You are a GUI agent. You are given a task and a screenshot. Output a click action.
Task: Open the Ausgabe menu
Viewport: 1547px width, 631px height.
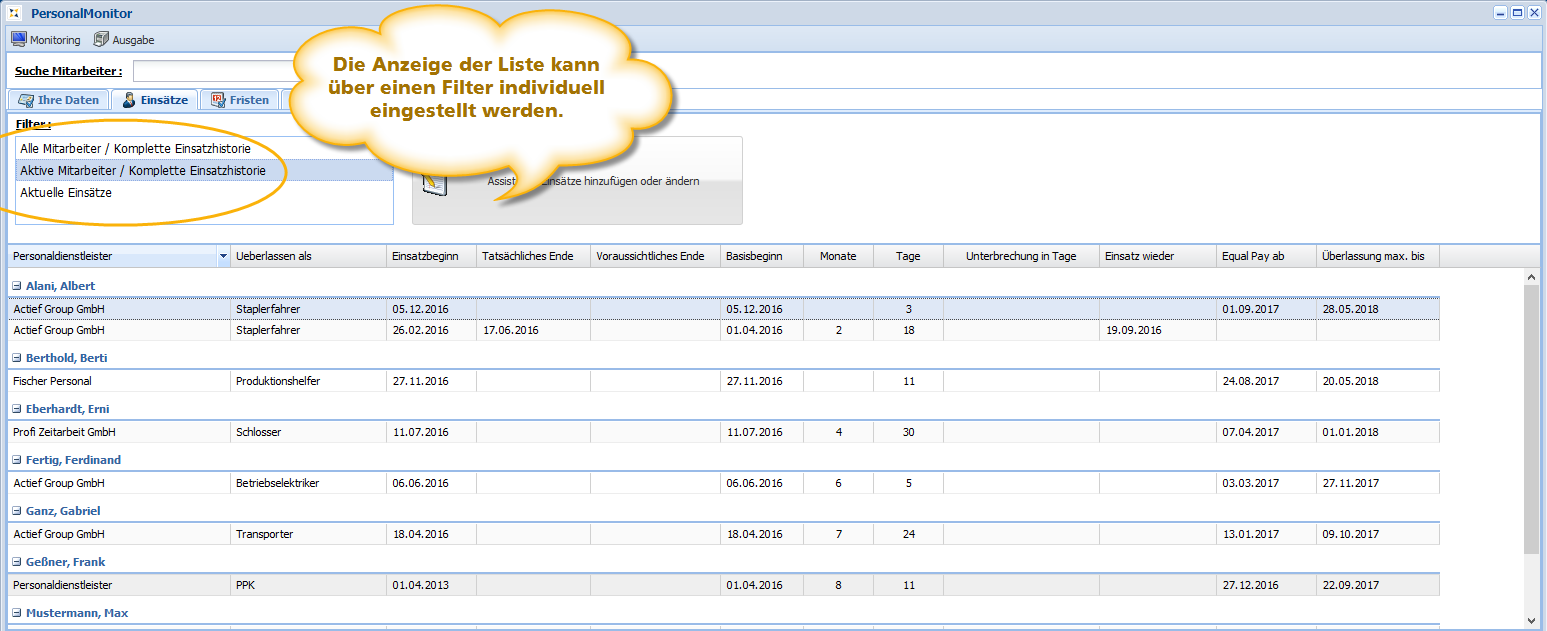(x=124, y=40)
